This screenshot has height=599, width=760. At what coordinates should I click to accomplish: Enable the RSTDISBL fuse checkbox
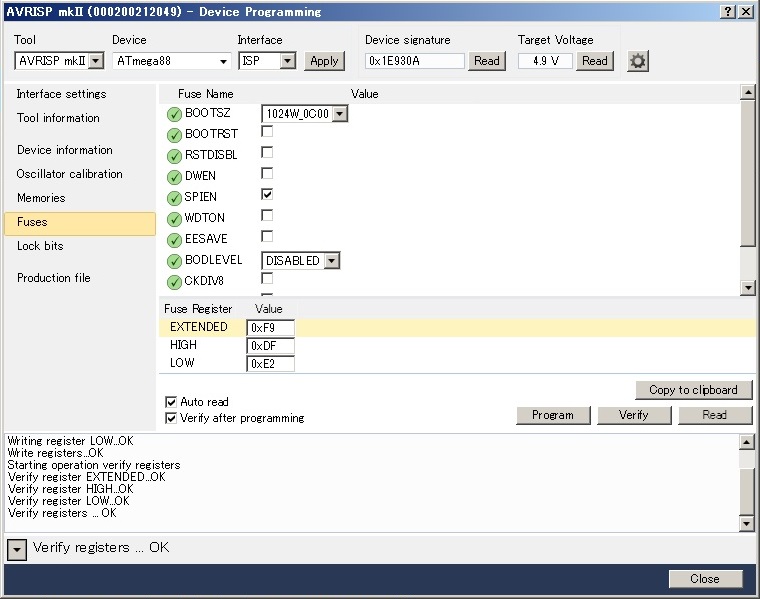(x=267, y=152)
